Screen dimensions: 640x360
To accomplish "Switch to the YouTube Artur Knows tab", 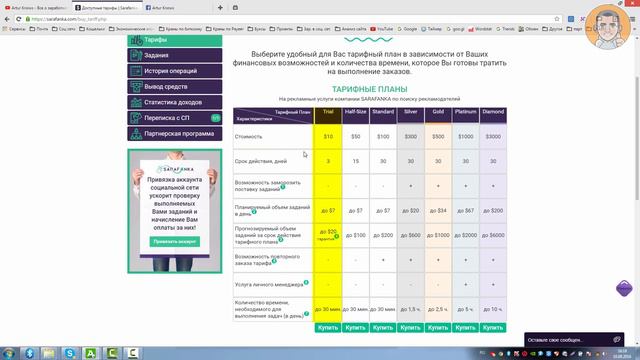I will (37, 8).
